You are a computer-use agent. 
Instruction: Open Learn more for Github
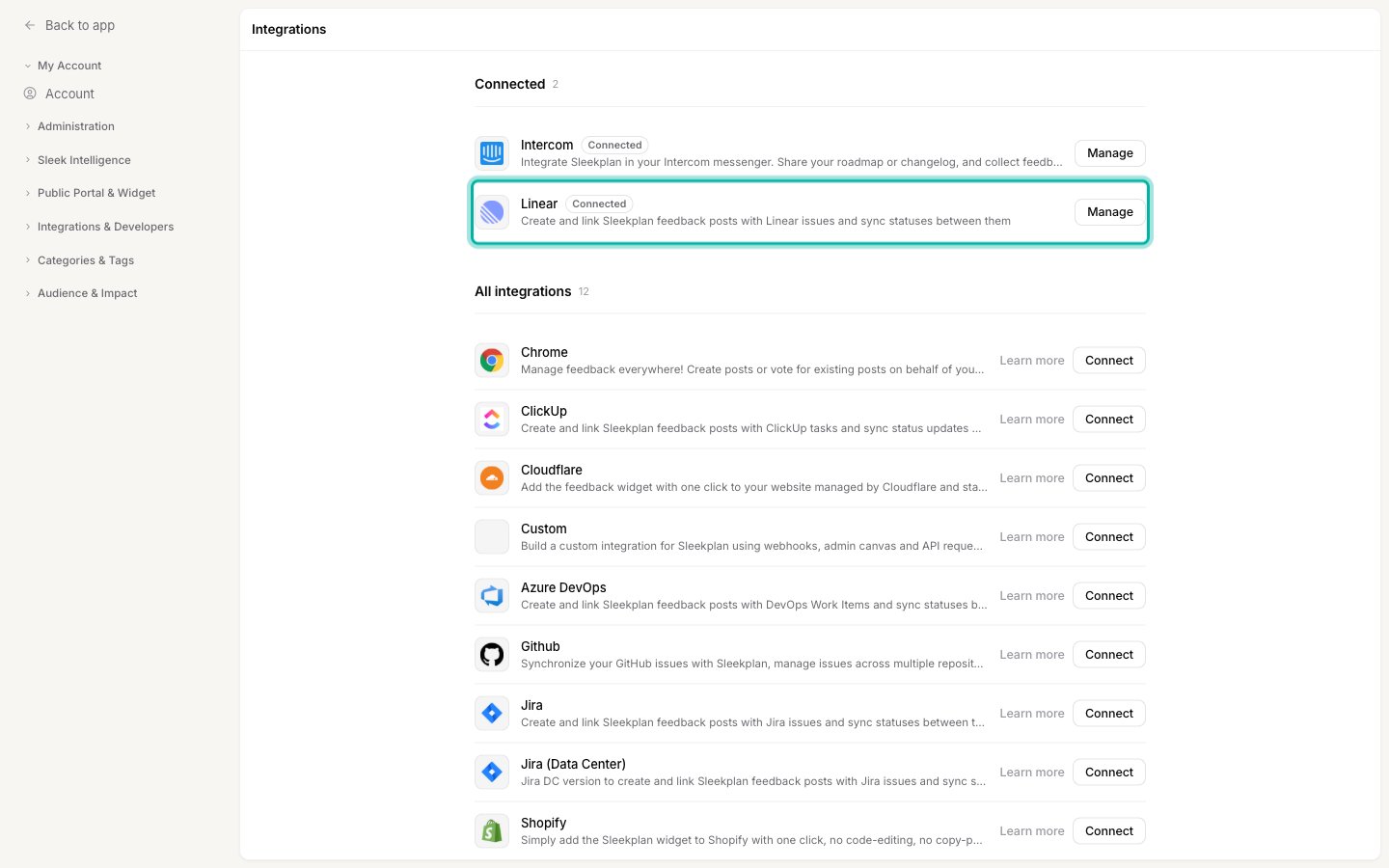tap(1032, 655)
